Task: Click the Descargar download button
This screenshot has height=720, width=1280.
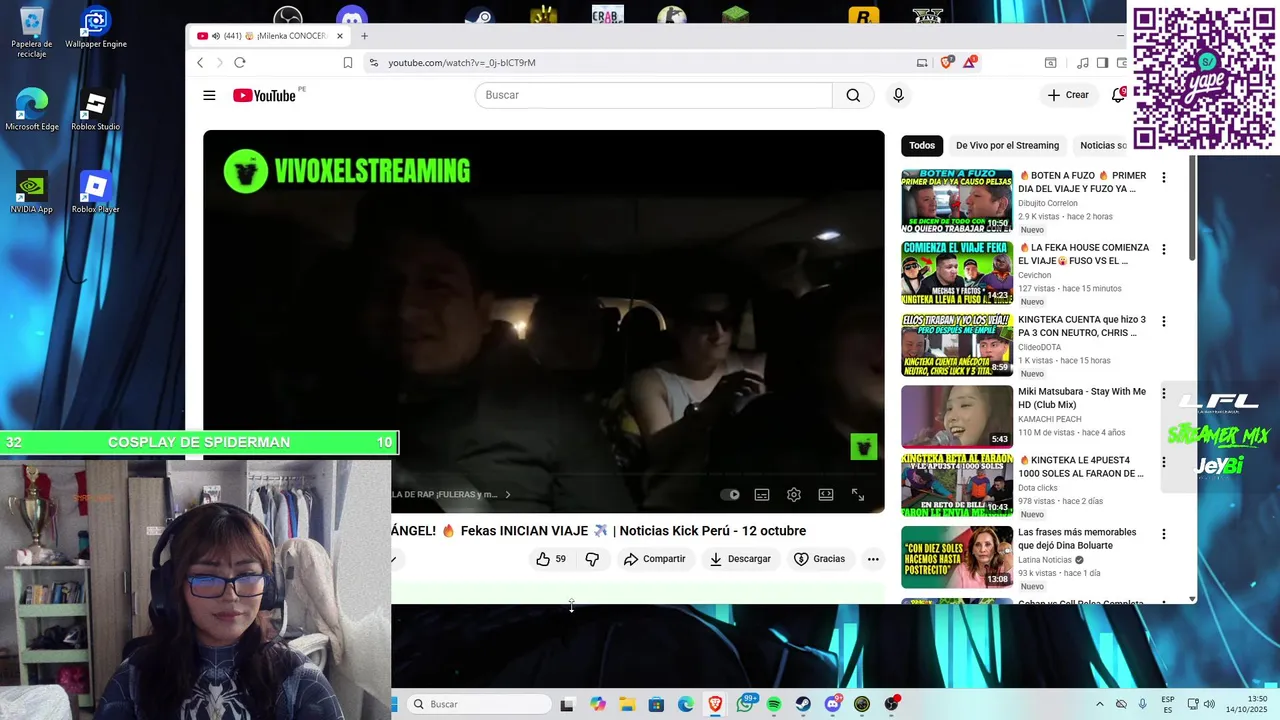Action: click(x=740, y=559)
